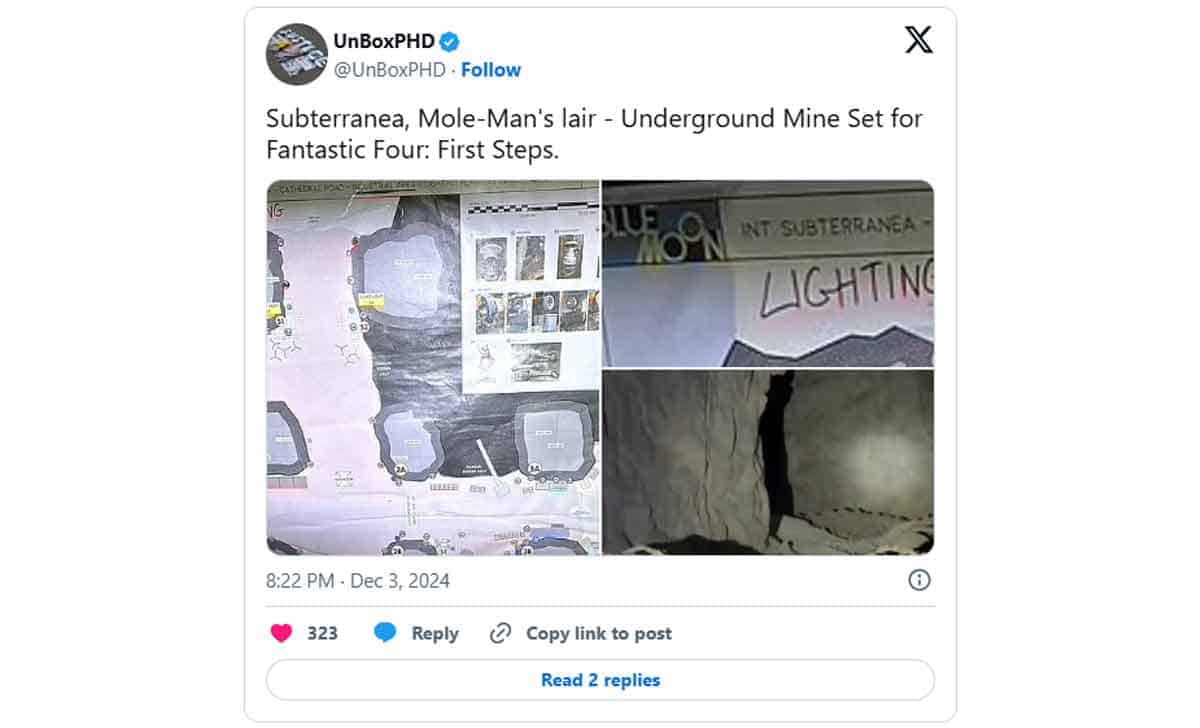Screen dimensions: 1200x728
Task: Click the Subterranea Mole-Man's lair tweet text
Action: tap(594, 134)
